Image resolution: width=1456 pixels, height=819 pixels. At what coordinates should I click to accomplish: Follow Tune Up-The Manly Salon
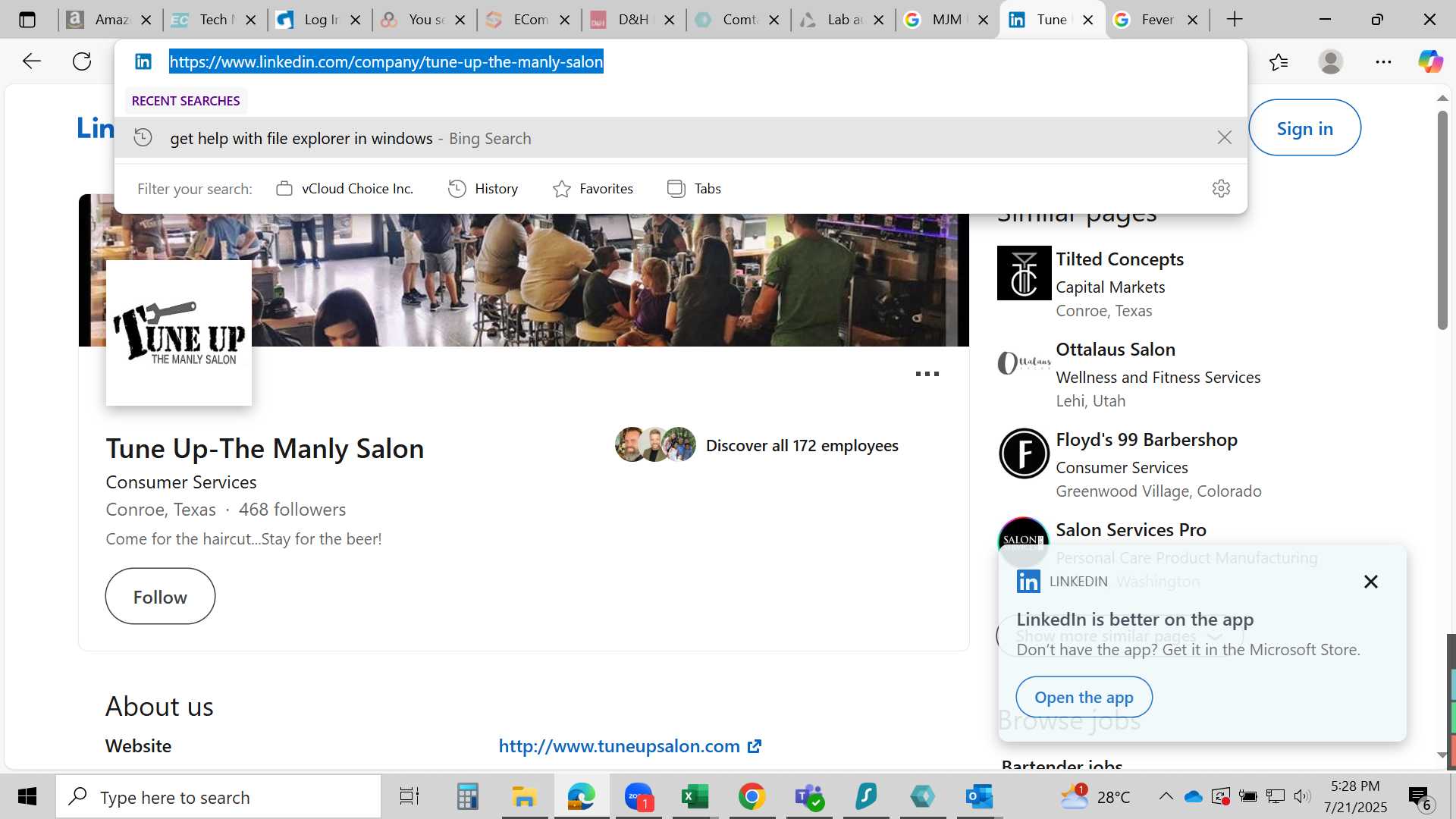[160, 597]
